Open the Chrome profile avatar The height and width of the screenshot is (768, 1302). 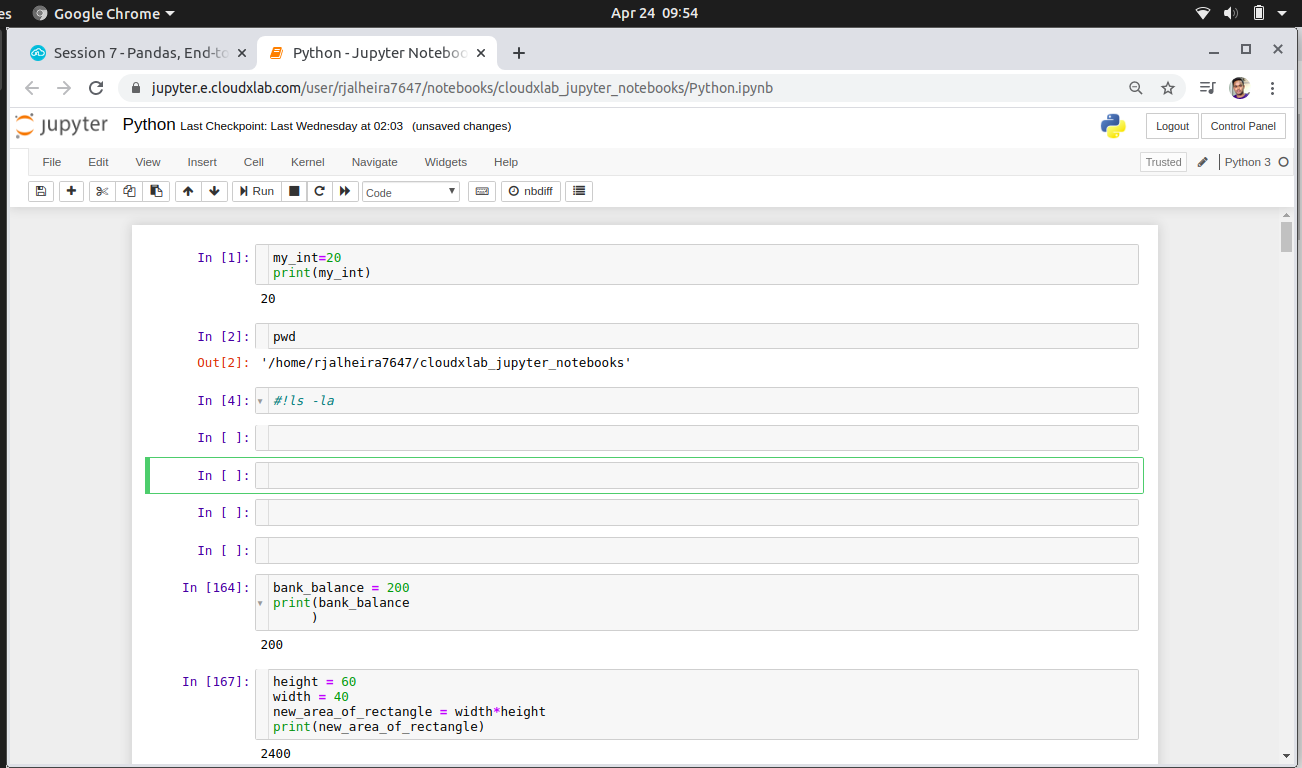pos(1240,88)
